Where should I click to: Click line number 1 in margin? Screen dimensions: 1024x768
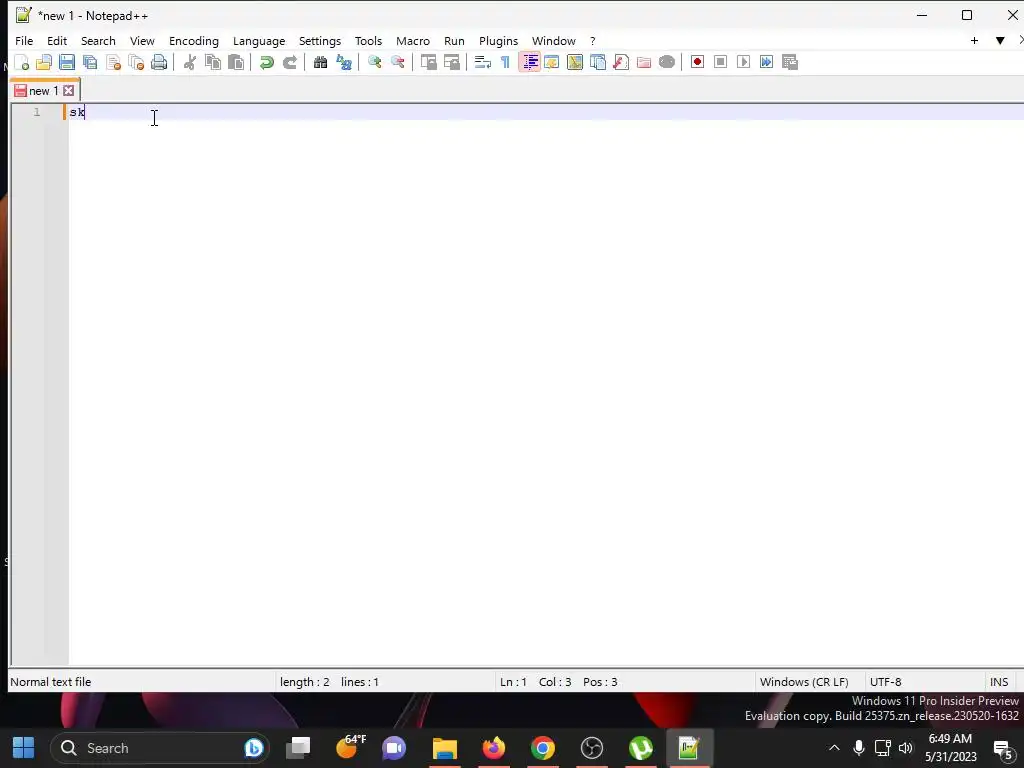[x=37, y=112]
